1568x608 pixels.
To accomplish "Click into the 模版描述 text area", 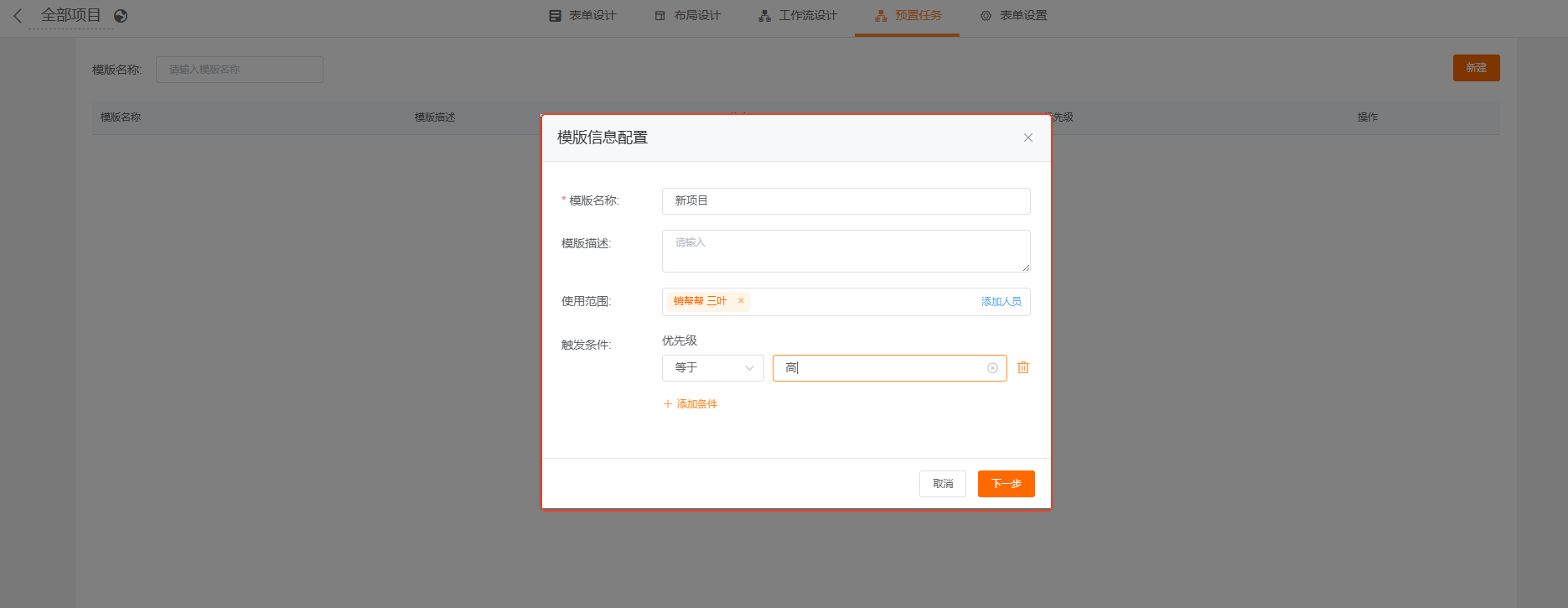I will [846, 251].
